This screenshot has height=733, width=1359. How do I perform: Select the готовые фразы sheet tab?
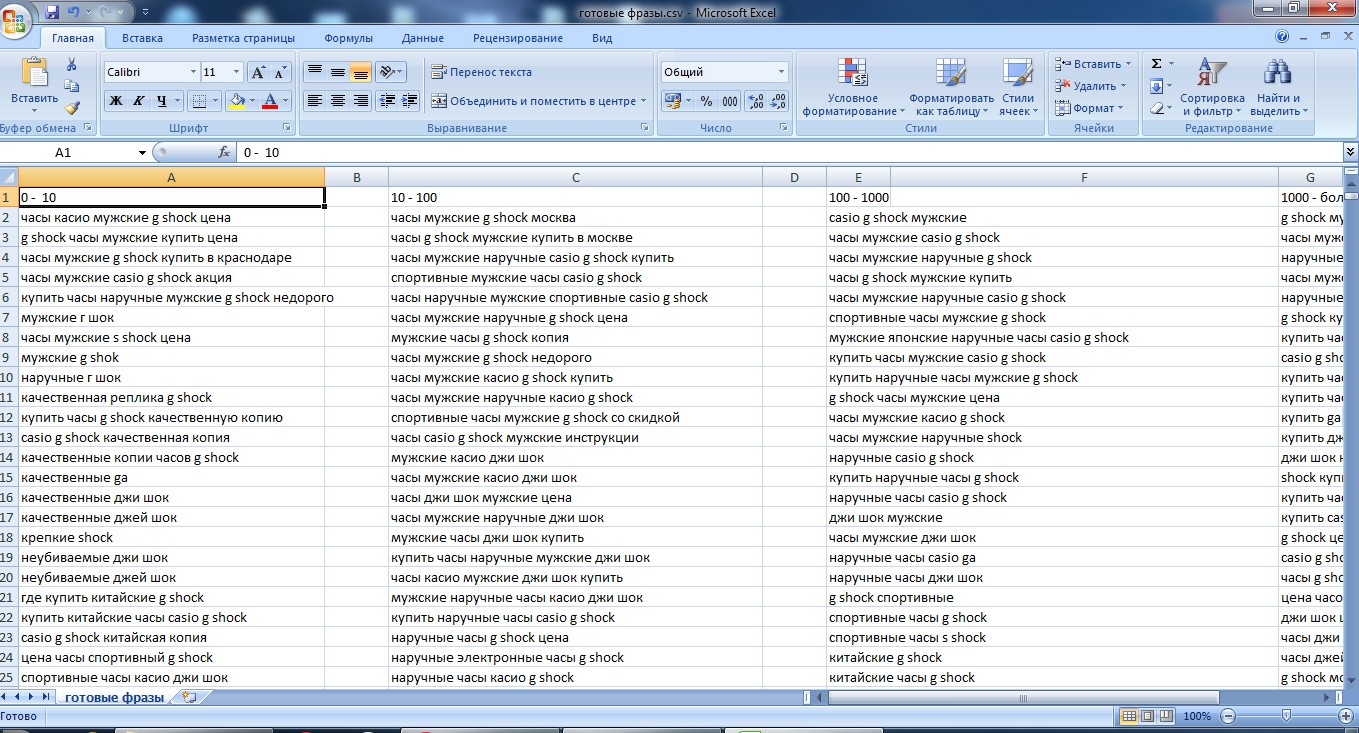[x=114, y=698]
